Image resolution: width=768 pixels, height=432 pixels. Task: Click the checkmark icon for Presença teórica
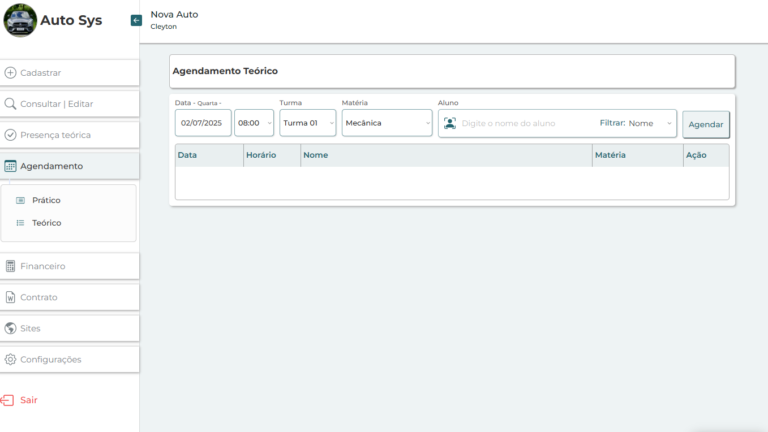11,135
